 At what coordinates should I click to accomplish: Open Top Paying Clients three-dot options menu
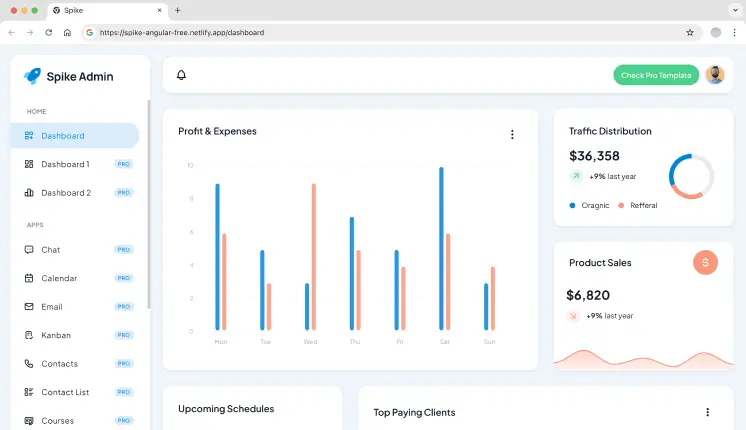[x=707, y=412]
